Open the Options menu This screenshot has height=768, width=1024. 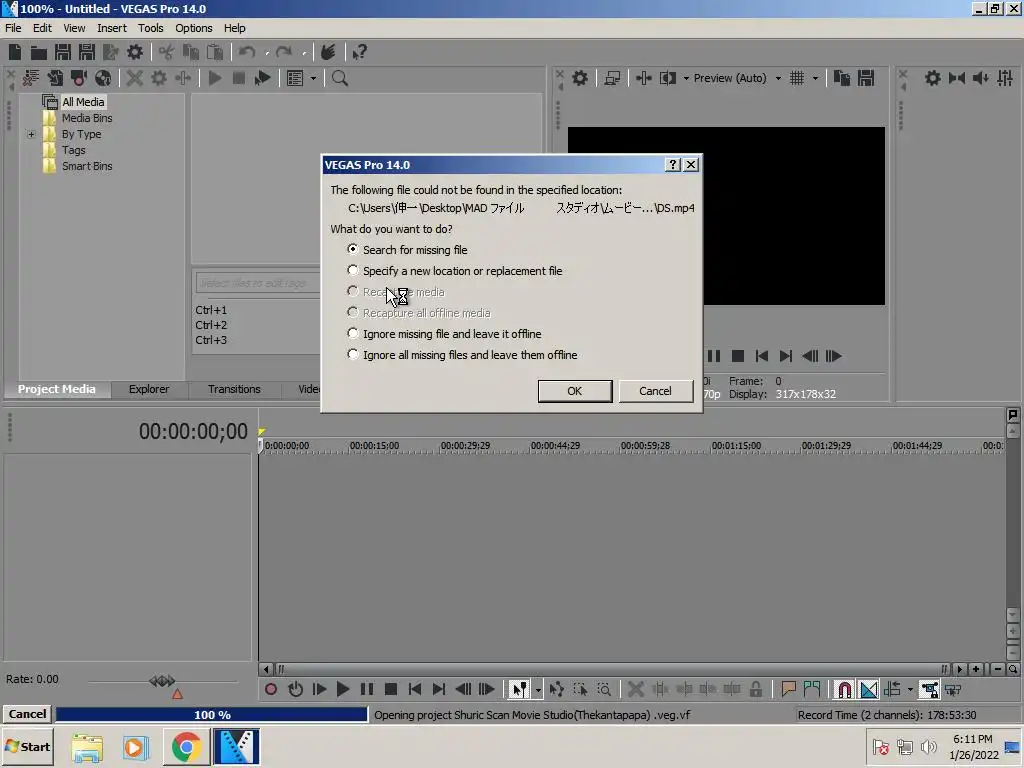pos(193,28)
